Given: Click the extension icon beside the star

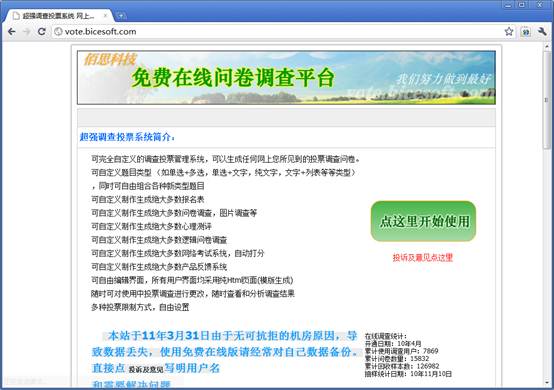Looking at the screenshot, I should pyautogui.click(x=525, y=32).
